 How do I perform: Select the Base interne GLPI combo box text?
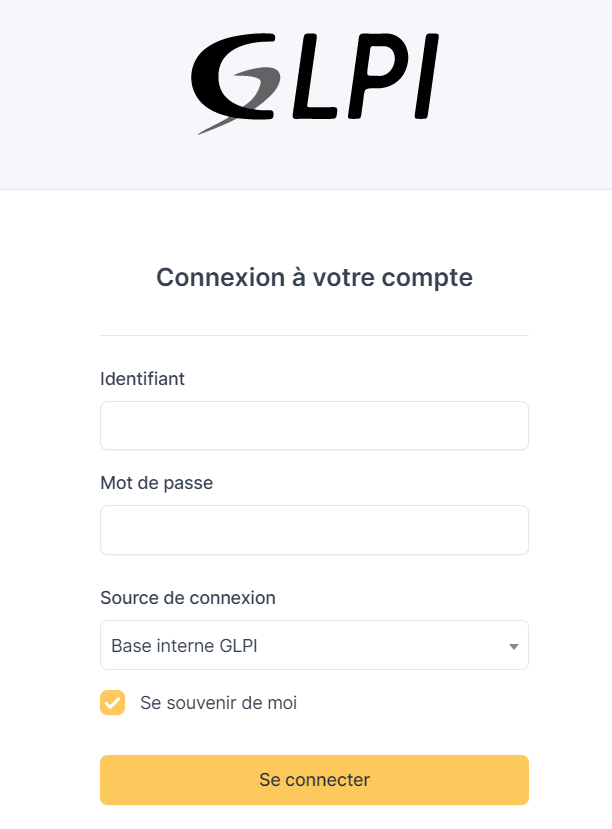185,646
